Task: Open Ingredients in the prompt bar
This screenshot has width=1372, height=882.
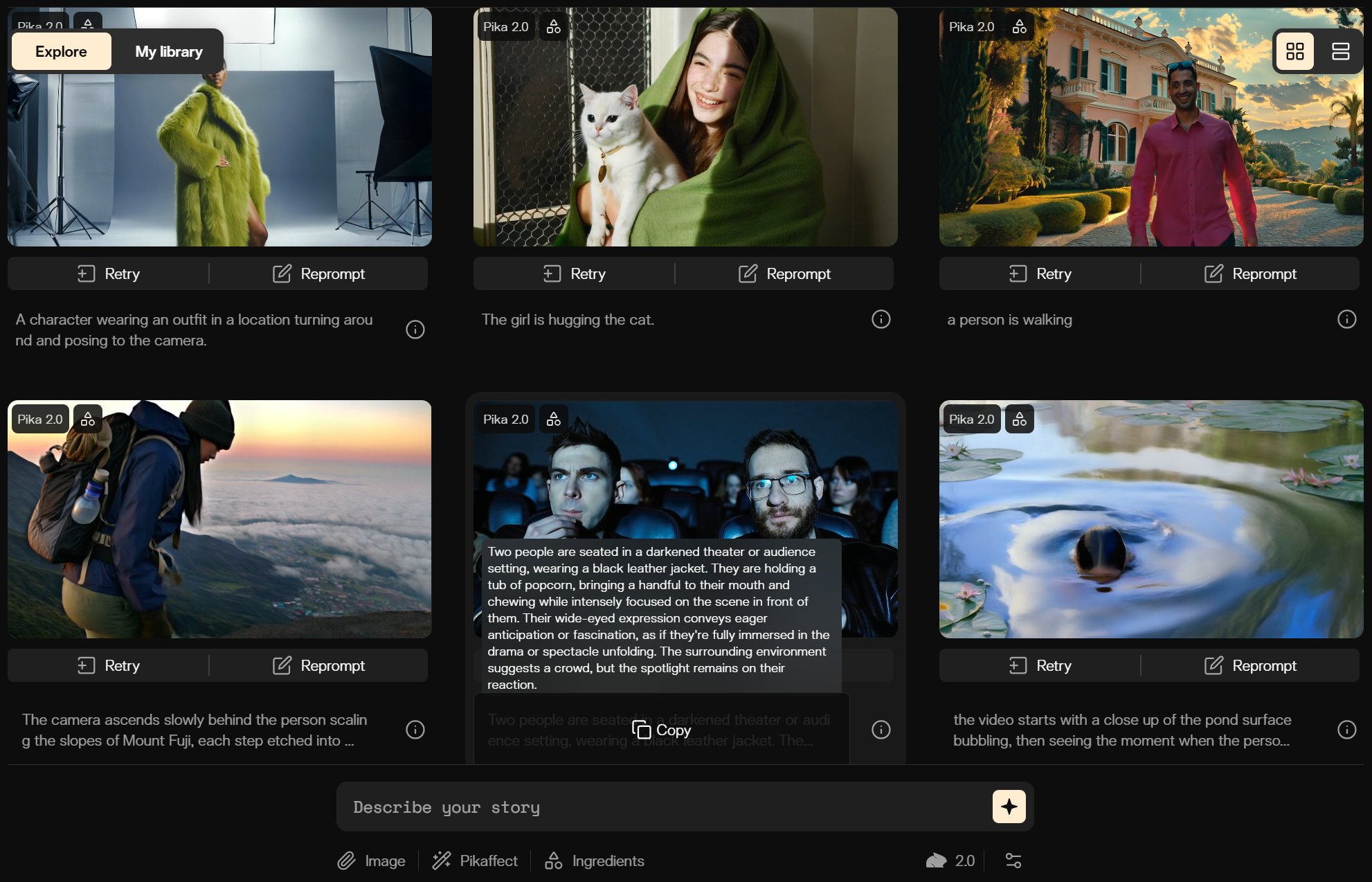Action: click(595, 861)
